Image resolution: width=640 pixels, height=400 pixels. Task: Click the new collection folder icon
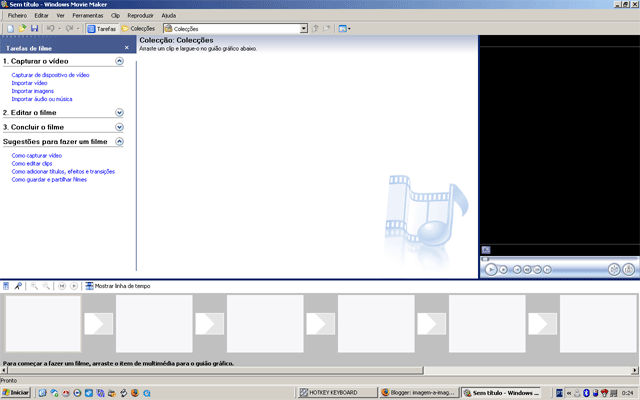click(x=327, y=29)
